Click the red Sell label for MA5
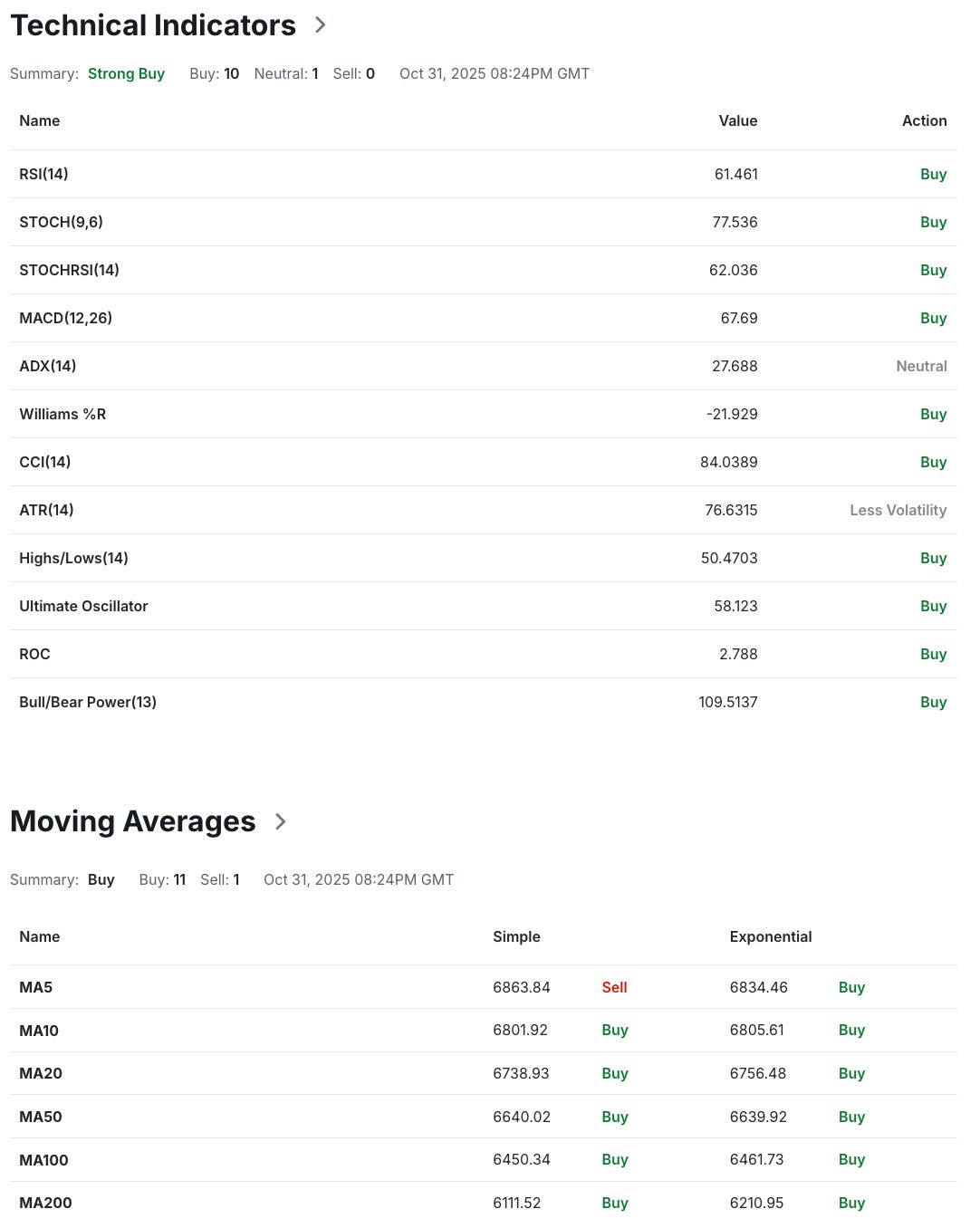The width and height of the screenshot is (980, 1228). pyautogui.click(x=615, y=987)
